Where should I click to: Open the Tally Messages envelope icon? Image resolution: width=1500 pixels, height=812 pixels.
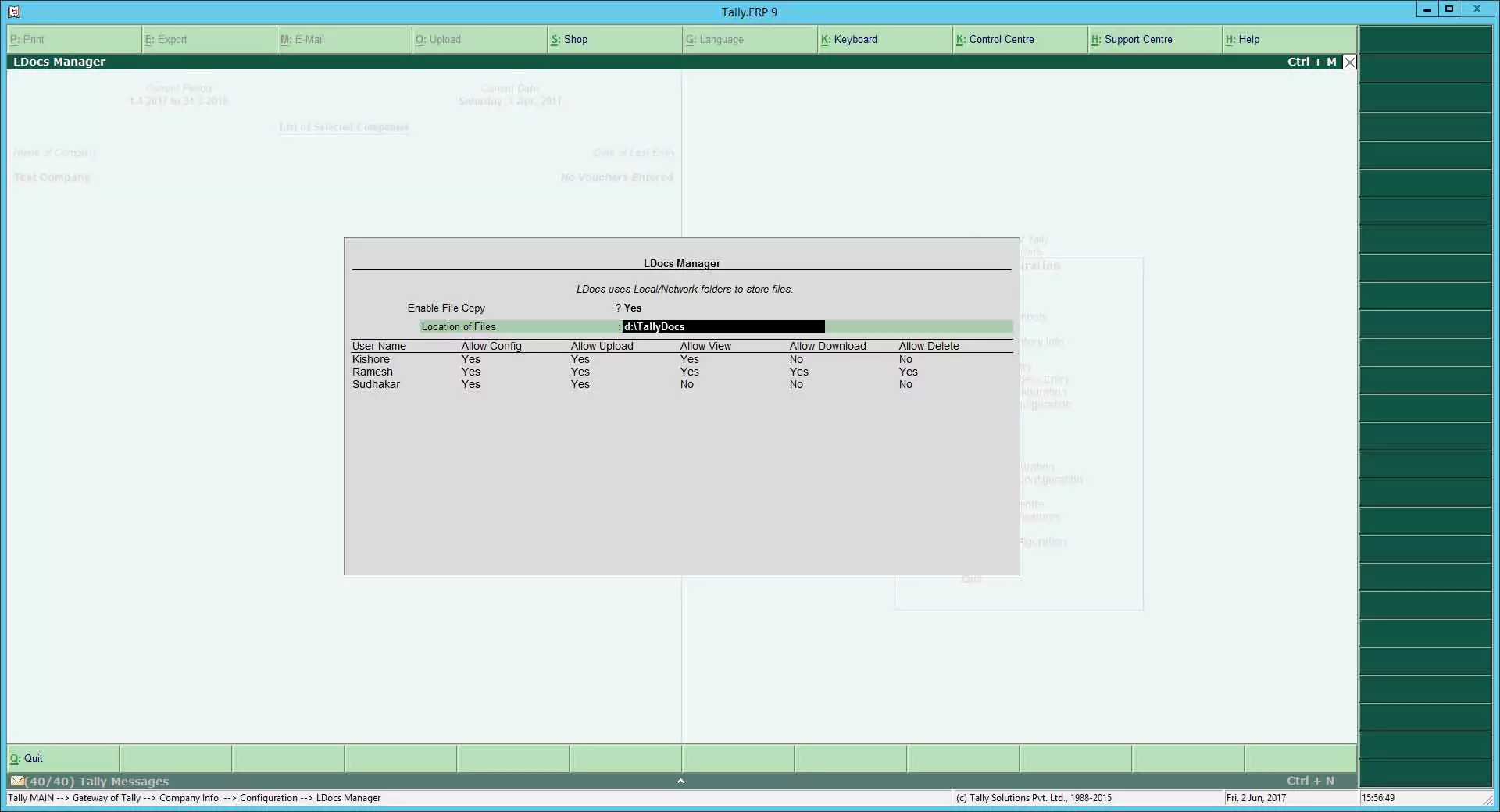(16, 781)
